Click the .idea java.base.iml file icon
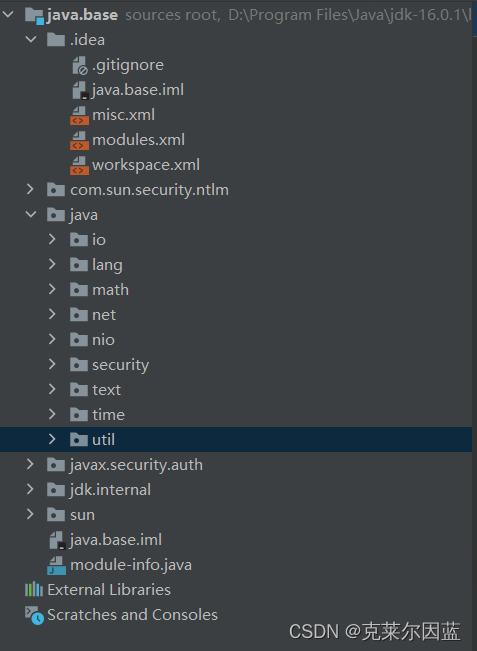The image size is (477, 651). coord(80,91)
